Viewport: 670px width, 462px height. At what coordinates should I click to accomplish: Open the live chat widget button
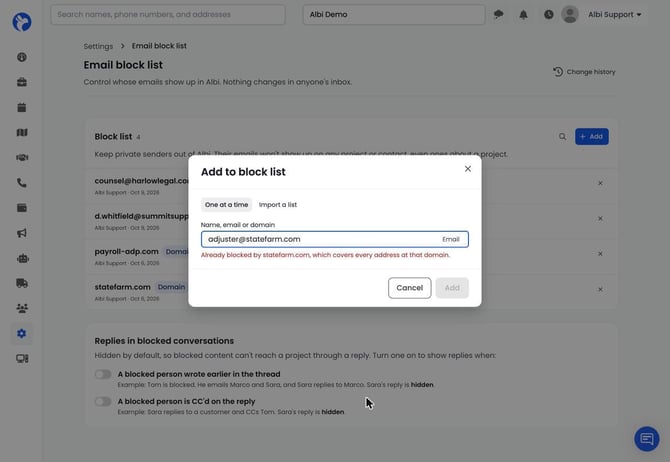[646, 438]
